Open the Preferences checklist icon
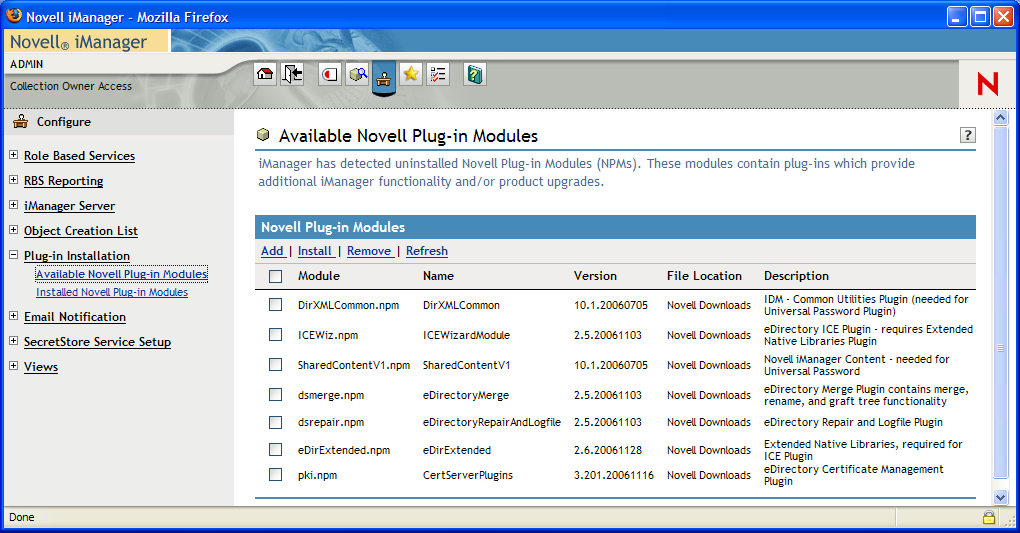This screenshot has height=533, width=1020. pyautogui.click(x=438, y=74)
